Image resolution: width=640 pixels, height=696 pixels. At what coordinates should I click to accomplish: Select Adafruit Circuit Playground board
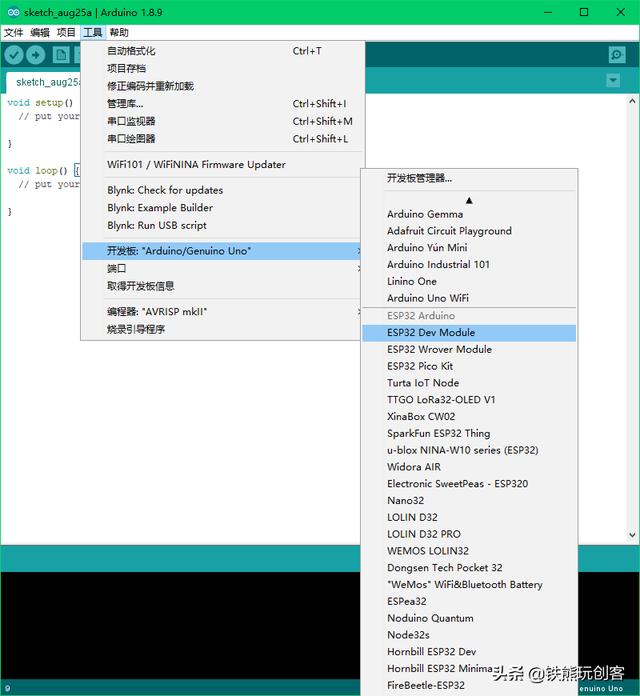(469, 231)
